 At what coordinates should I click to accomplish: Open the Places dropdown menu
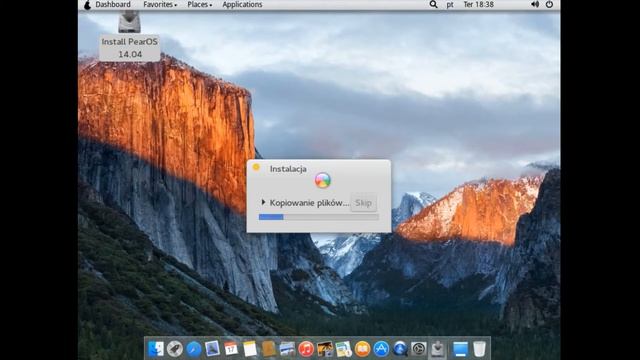(200, 4)
